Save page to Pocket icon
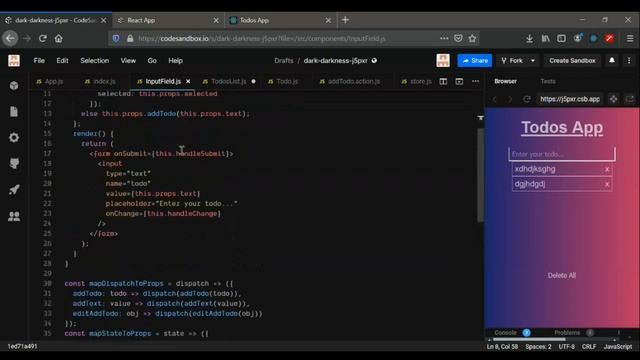The image size is (640, 360). [x=458, y=38]
